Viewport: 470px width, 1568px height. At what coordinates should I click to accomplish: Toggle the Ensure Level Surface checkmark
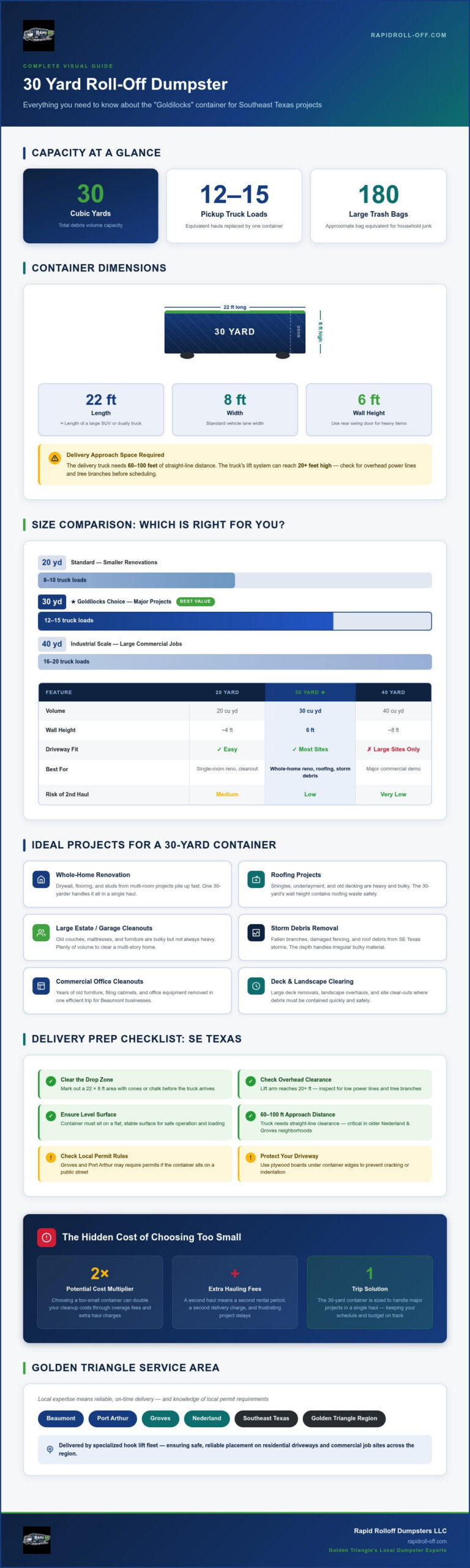click(x=51, y=1116)
